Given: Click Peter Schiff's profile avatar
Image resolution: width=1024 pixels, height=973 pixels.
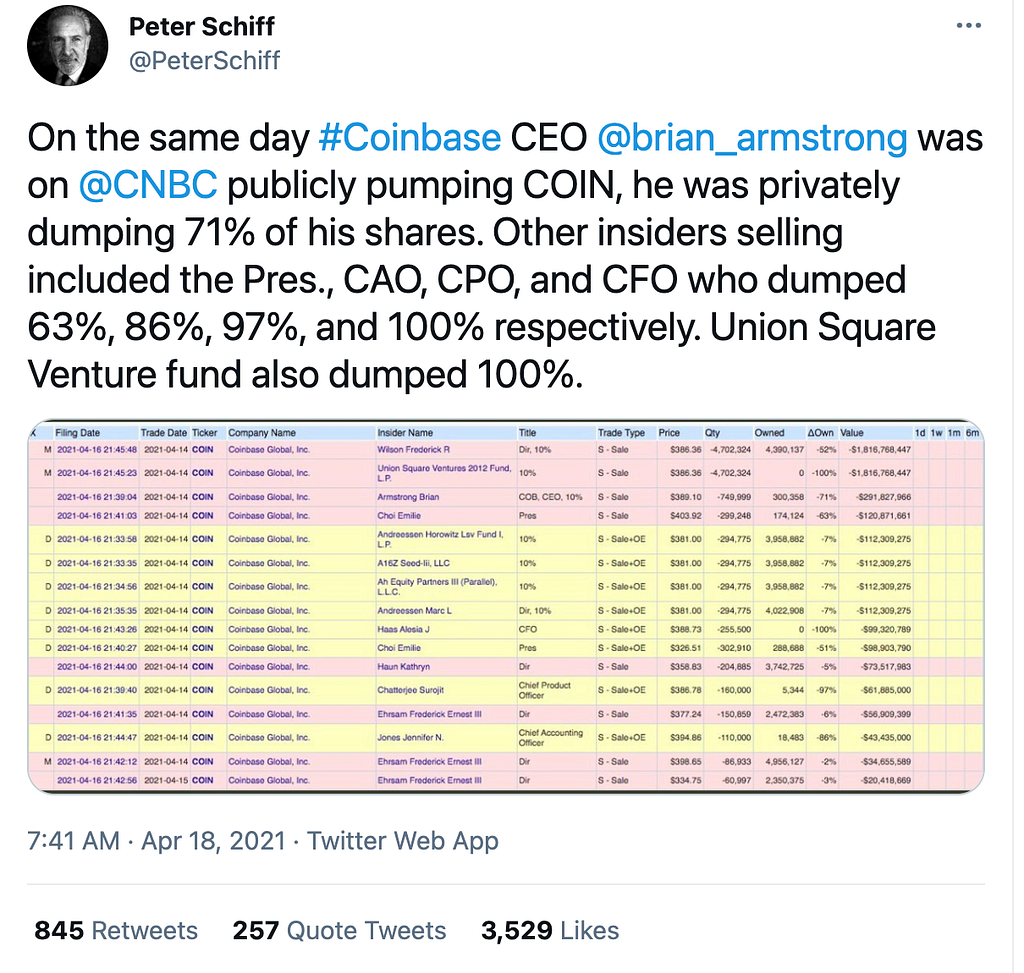Looking at the screenshot, I should (x=68, y=47).
